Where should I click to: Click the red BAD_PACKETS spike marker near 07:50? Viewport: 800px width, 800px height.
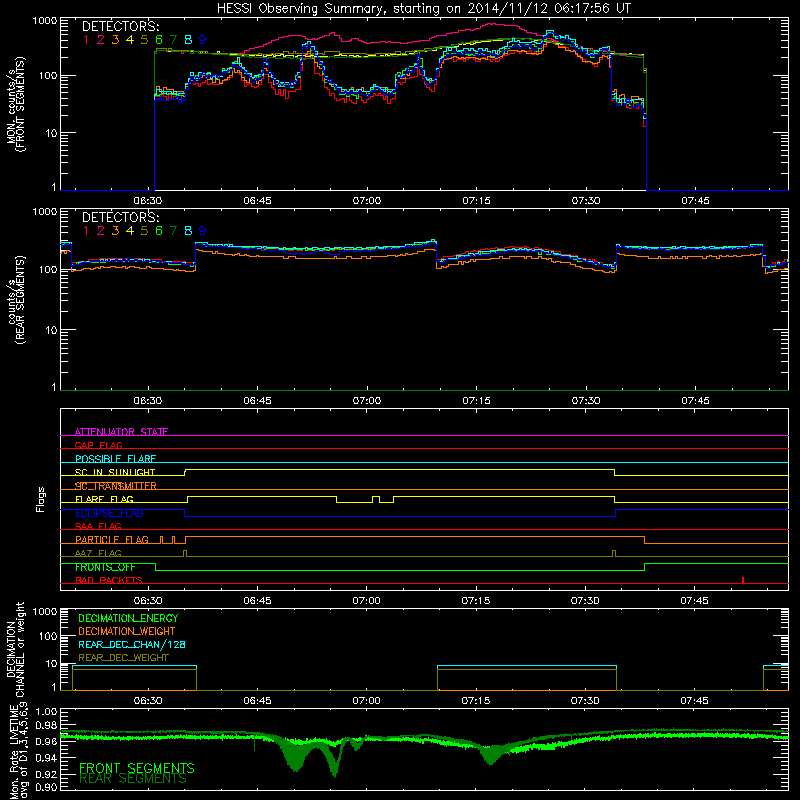click(x=743, y=580)
